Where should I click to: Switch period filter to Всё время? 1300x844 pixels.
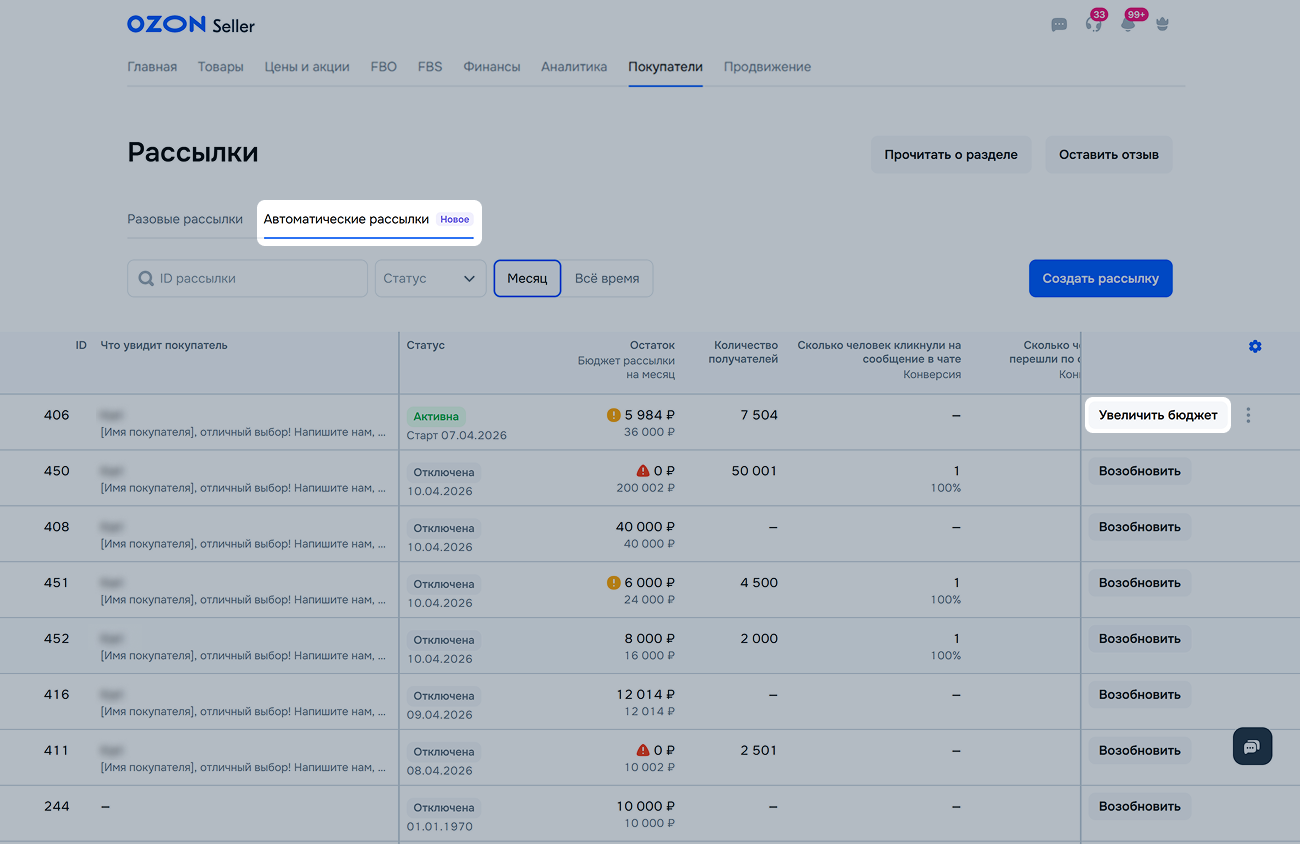pyautogui.click(x=607, y=279)
